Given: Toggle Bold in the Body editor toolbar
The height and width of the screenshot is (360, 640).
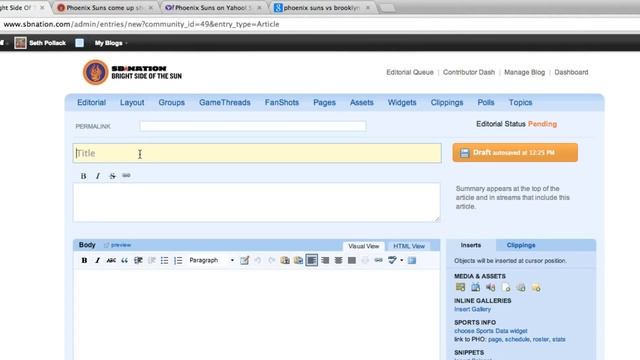Looking at the screenshot, I should (84, 260).
